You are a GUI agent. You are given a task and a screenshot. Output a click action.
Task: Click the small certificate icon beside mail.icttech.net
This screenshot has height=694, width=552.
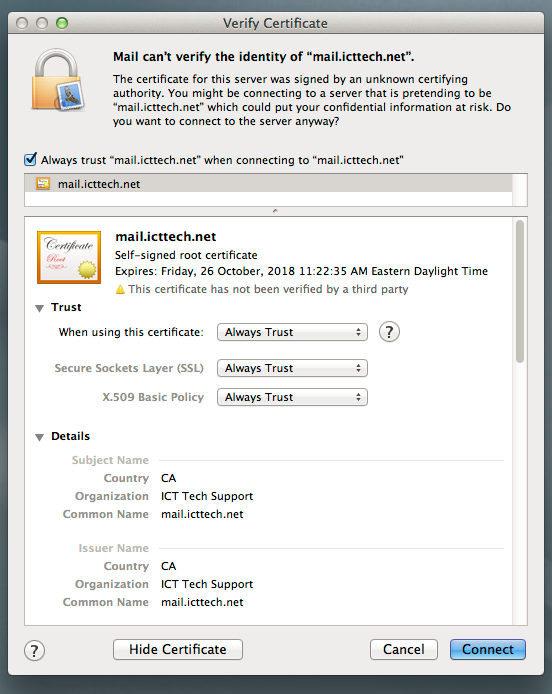point(43,184)
